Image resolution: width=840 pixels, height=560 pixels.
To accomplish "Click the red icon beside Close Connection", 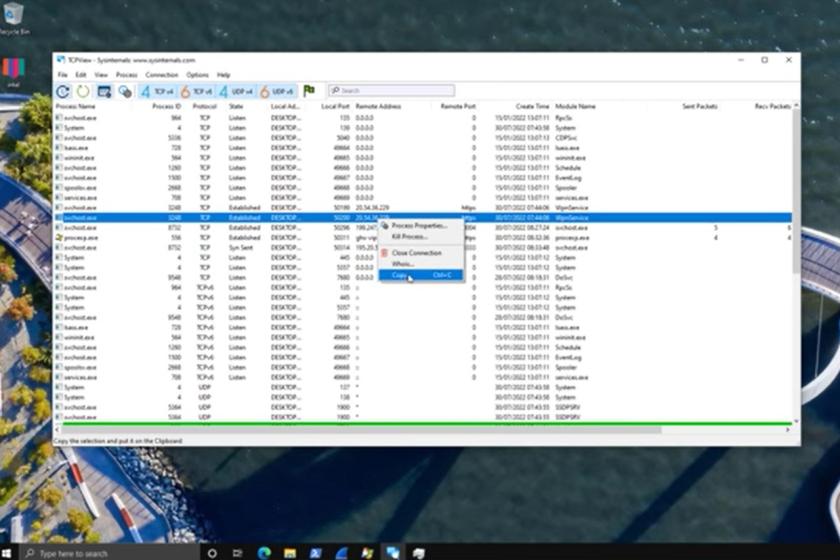I will [x=384, y=252].
